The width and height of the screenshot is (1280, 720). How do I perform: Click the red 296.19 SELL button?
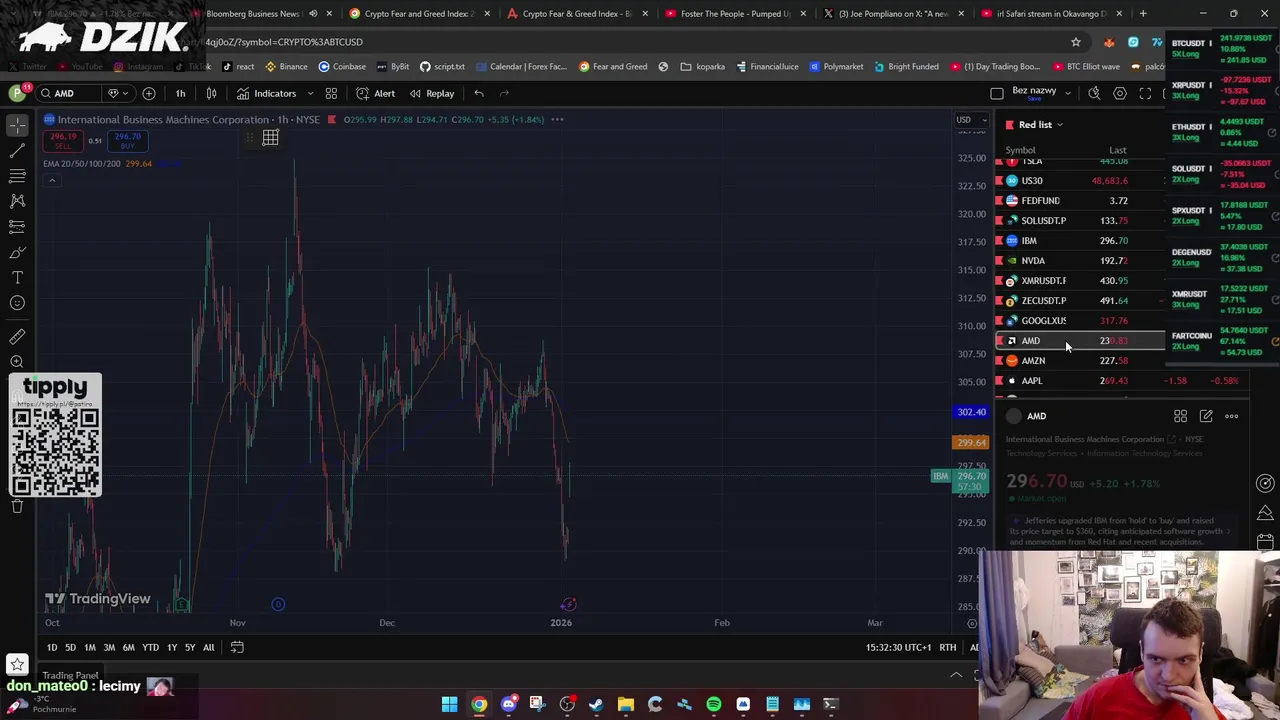coord(62,141)
